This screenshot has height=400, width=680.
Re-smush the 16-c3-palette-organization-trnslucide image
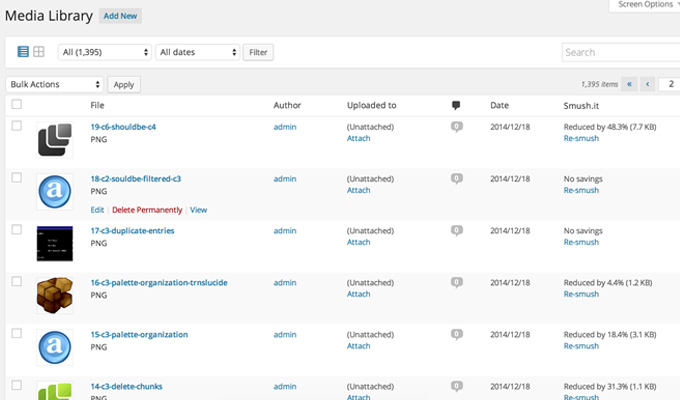(581, 294)
